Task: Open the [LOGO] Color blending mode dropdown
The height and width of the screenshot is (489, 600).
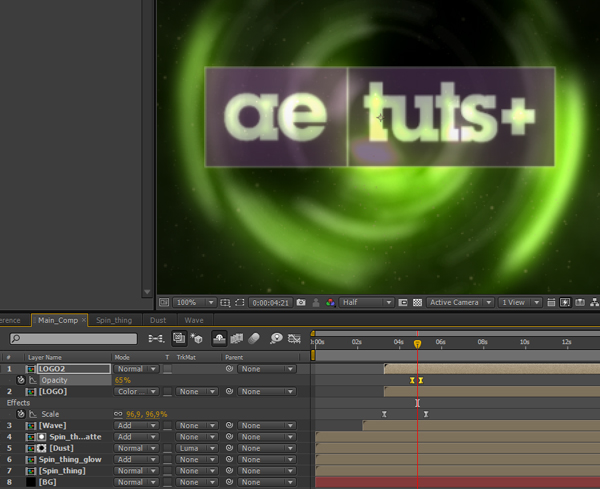Action: pos(136,391)
